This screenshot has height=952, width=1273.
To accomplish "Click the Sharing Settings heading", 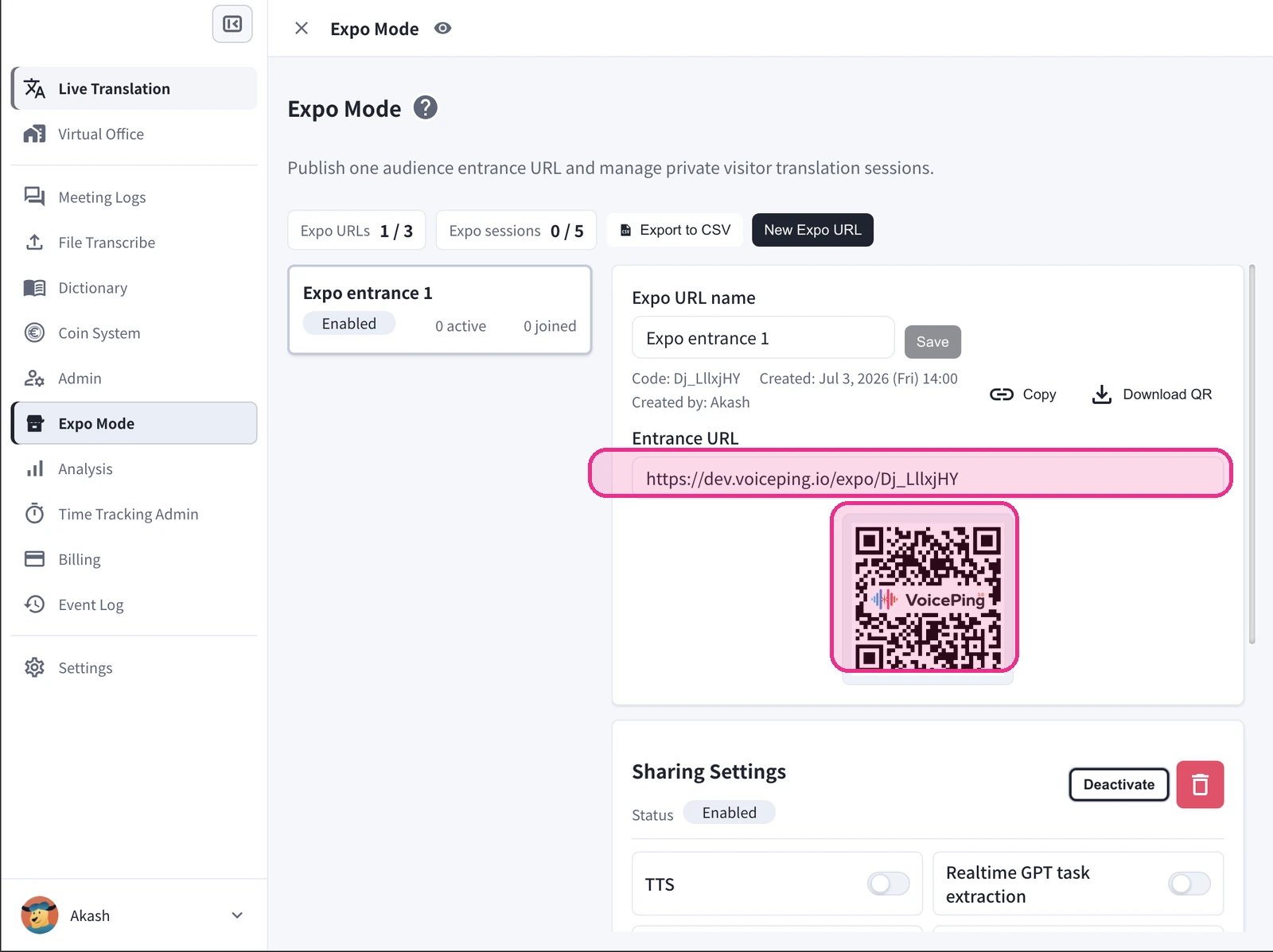I will (709, 771).
